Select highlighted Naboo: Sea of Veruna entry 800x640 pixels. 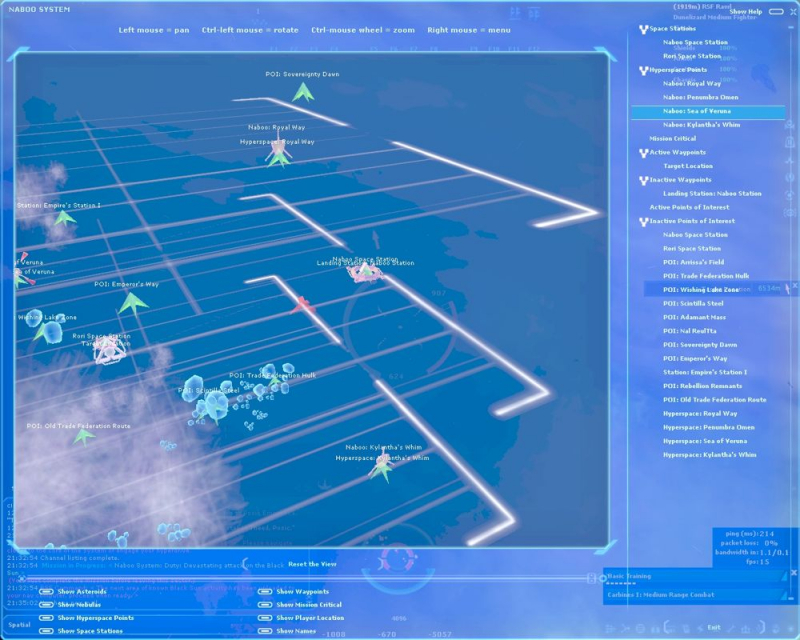pos(708,111)
